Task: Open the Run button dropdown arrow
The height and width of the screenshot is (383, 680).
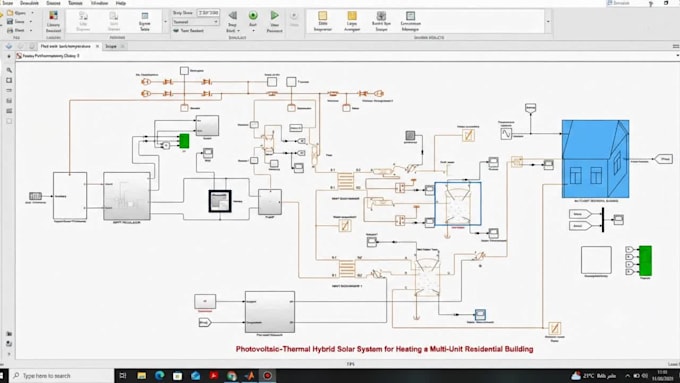Action: click(x=253, y=31)
